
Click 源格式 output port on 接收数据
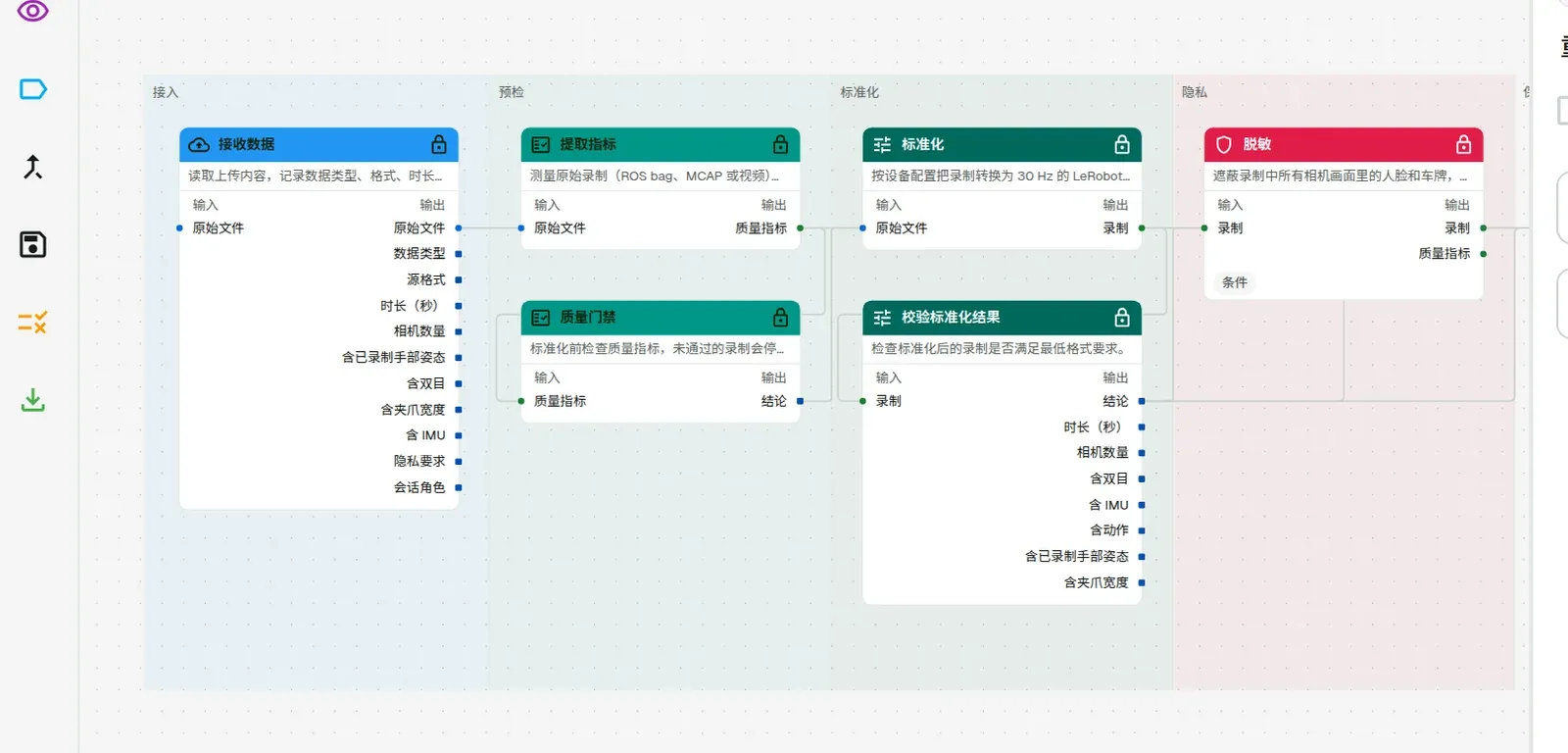coord(459,280)
